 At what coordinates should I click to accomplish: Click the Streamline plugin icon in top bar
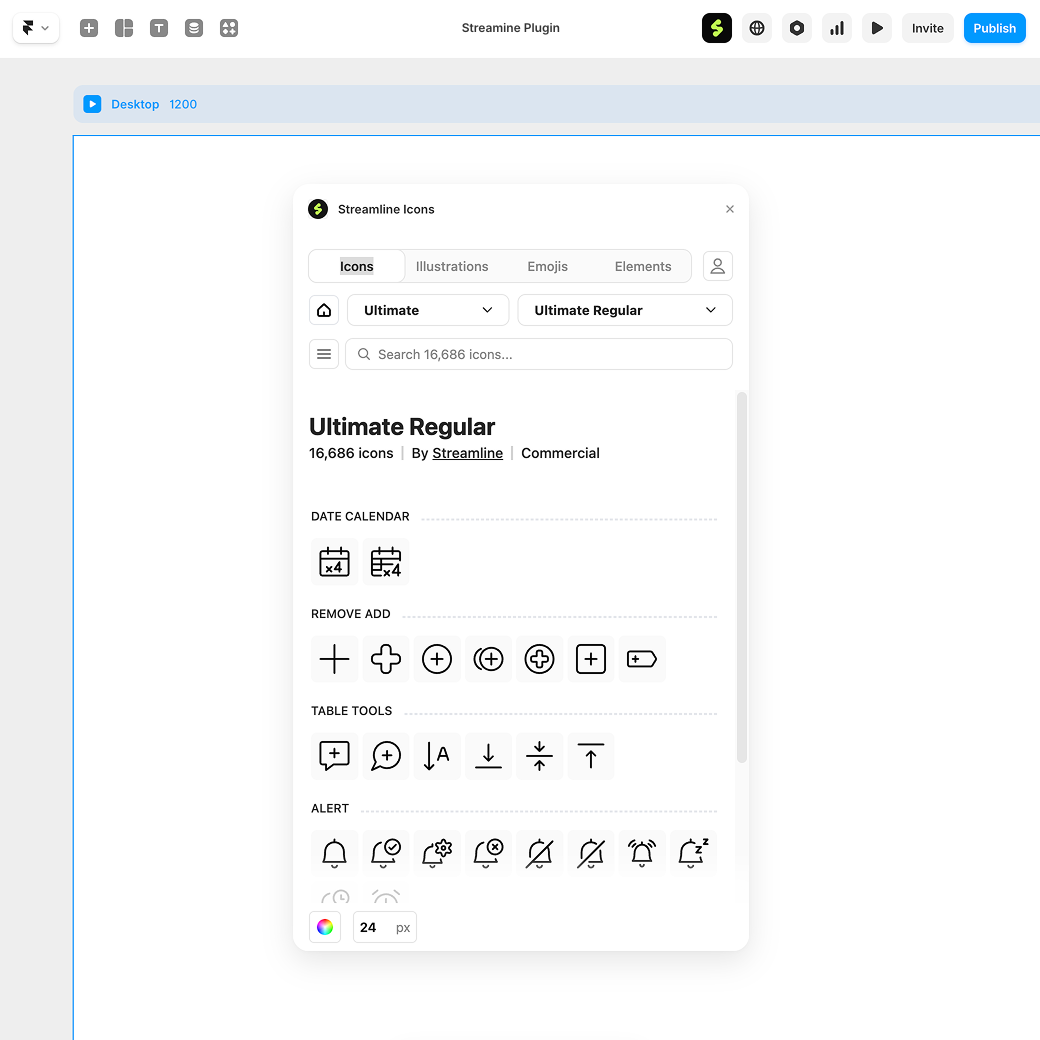[717, 28]
